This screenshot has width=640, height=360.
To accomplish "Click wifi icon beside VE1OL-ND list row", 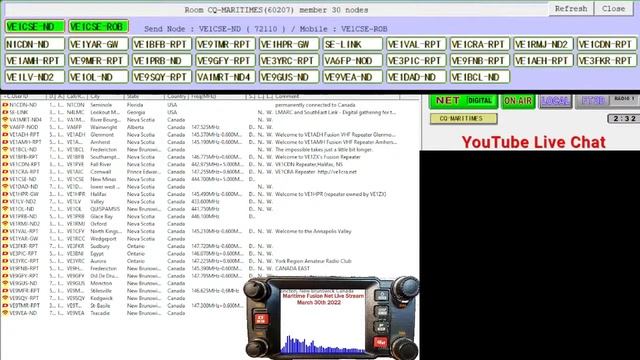I will point(5,209).
